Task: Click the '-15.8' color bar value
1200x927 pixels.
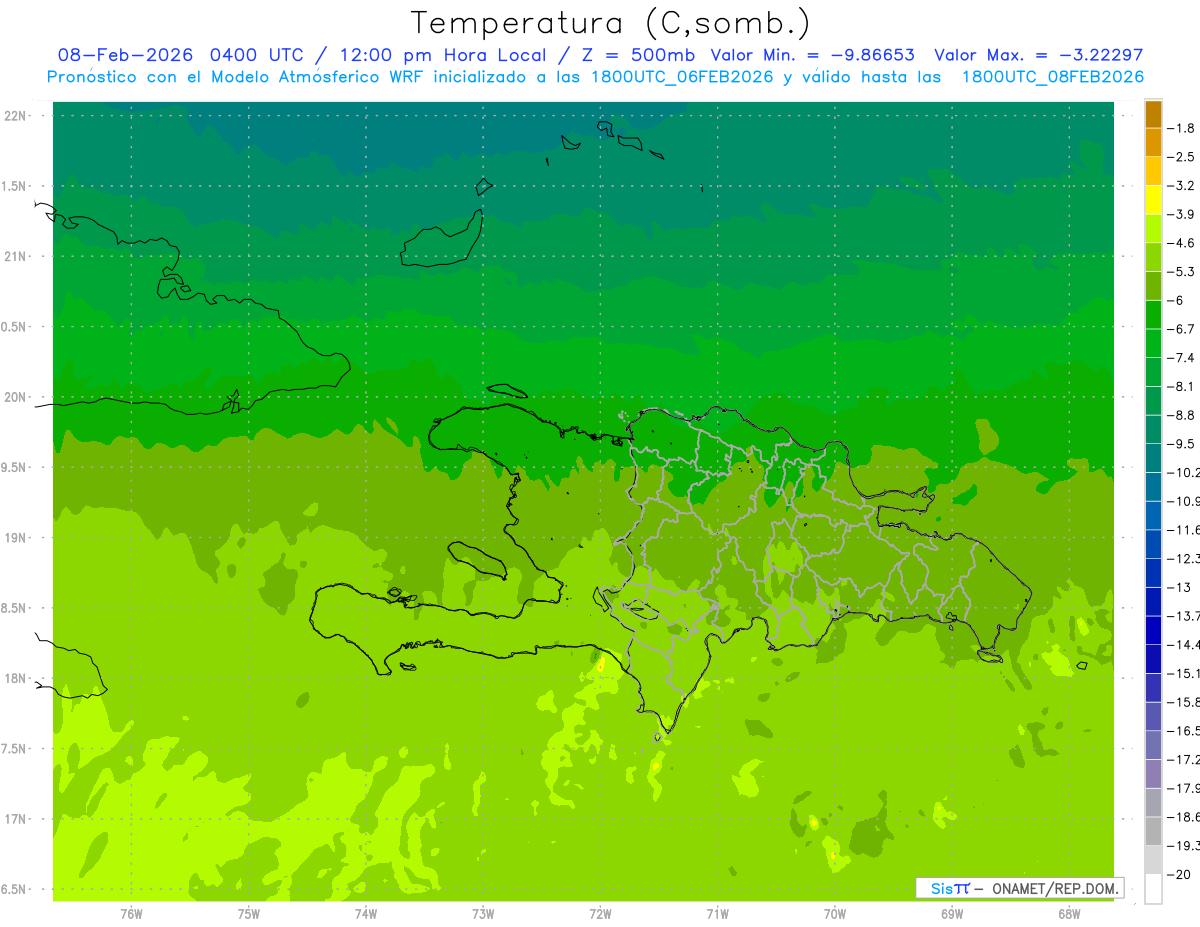Action: point(1184,702)
